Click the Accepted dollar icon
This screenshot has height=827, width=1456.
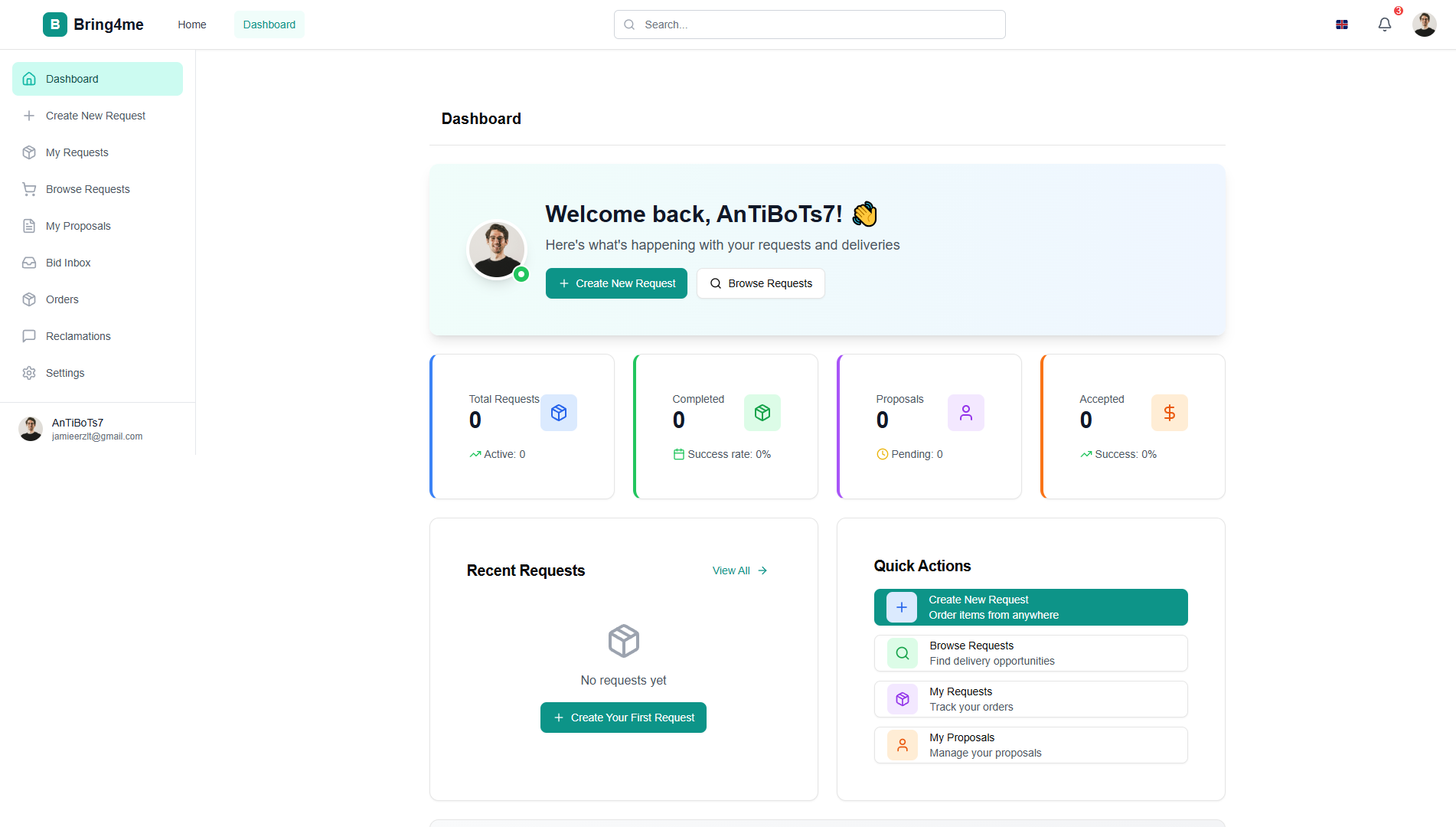click(1170, 413)
